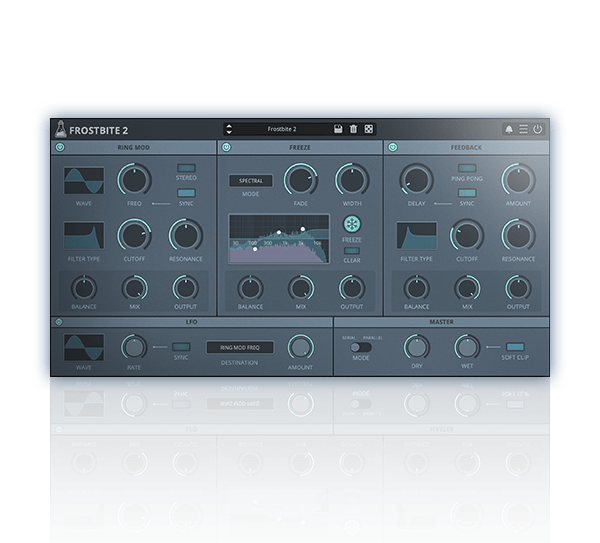Click the LFO section header
This screenshot has height=543, width=600.
[x=191, y=322]
